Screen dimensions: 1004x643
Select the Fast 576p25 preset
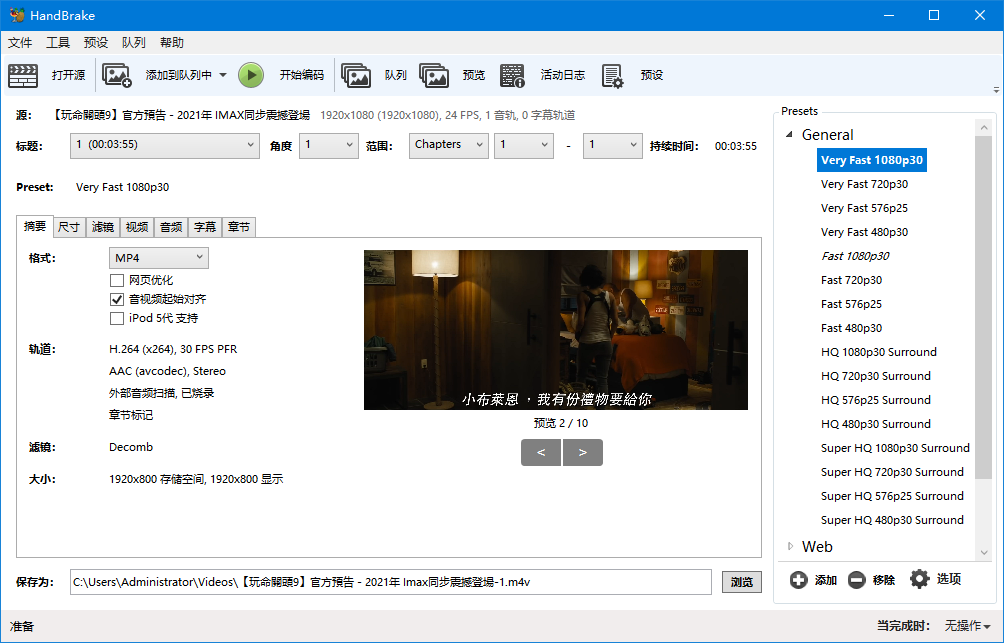[851, 304]
